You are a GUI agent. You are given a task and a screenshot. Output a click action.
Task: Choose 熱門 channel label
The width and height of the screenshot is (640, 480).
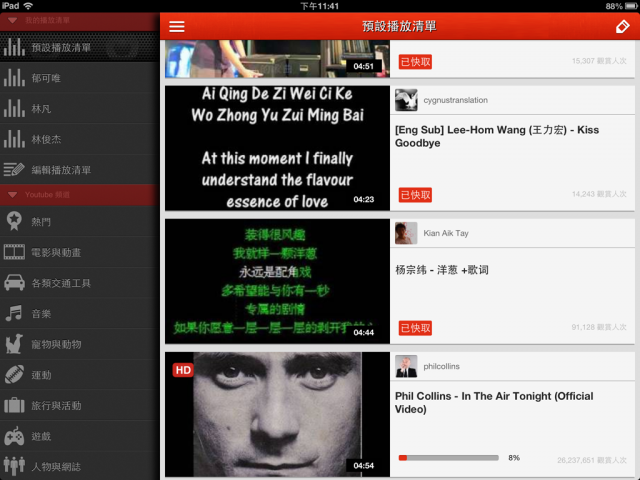[x=41, y=222]
